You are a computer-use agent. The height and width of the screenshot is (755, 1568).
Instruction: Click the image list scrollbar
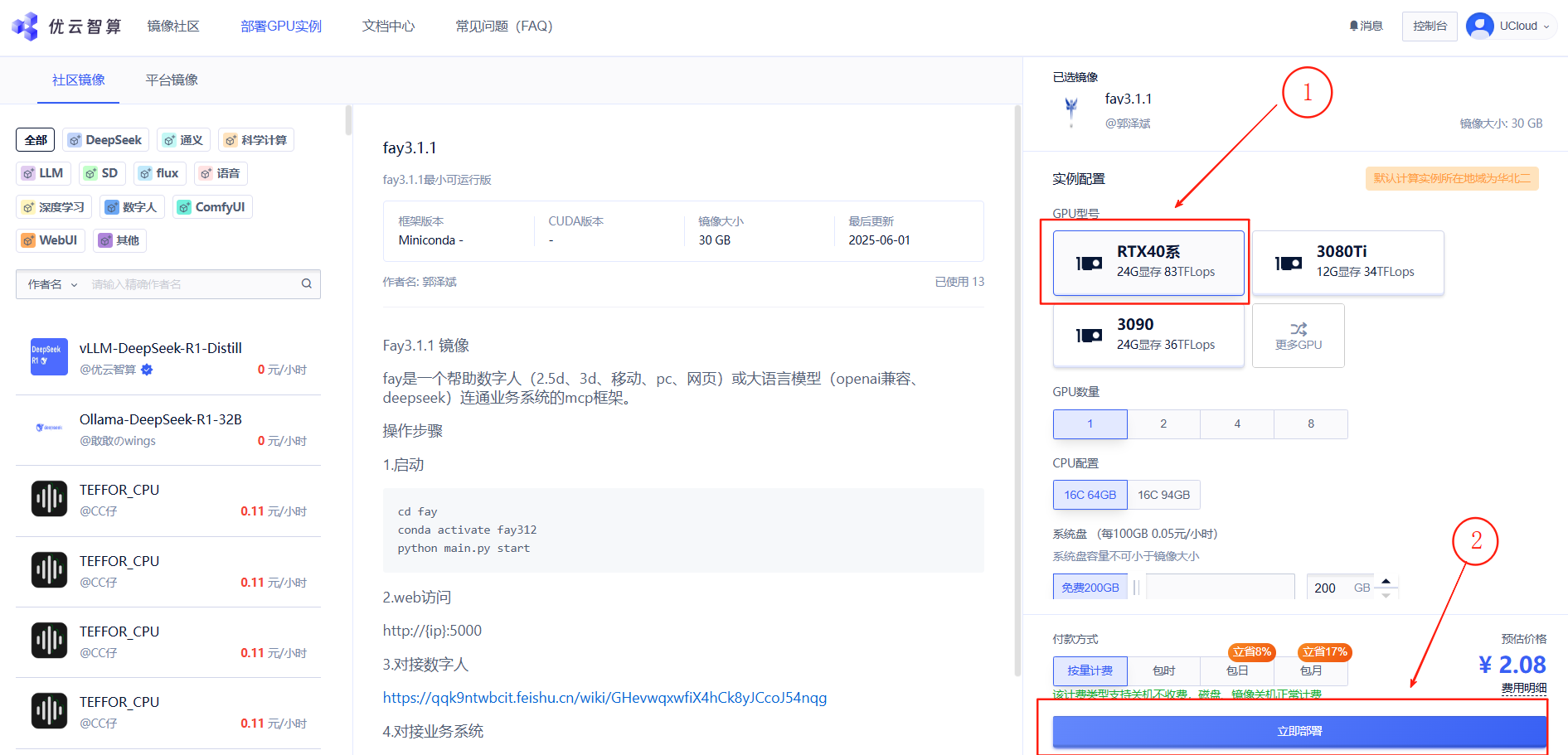coord(348,120)
